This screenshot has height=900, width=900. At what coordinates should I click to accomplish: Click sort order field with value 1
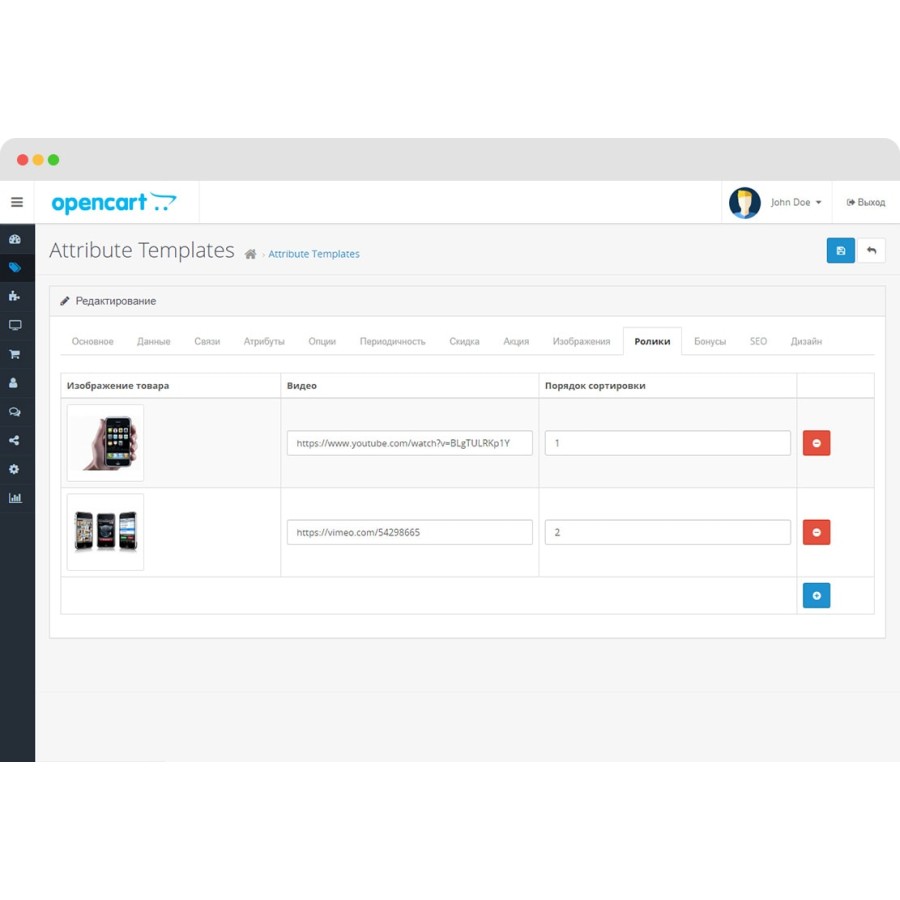coord(668,443)
